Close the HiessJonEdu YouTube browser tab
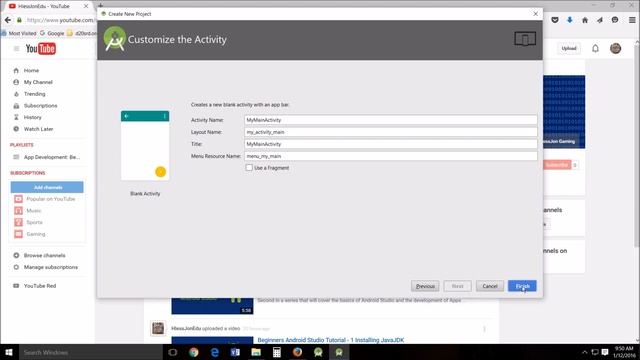 click(86, 6)
